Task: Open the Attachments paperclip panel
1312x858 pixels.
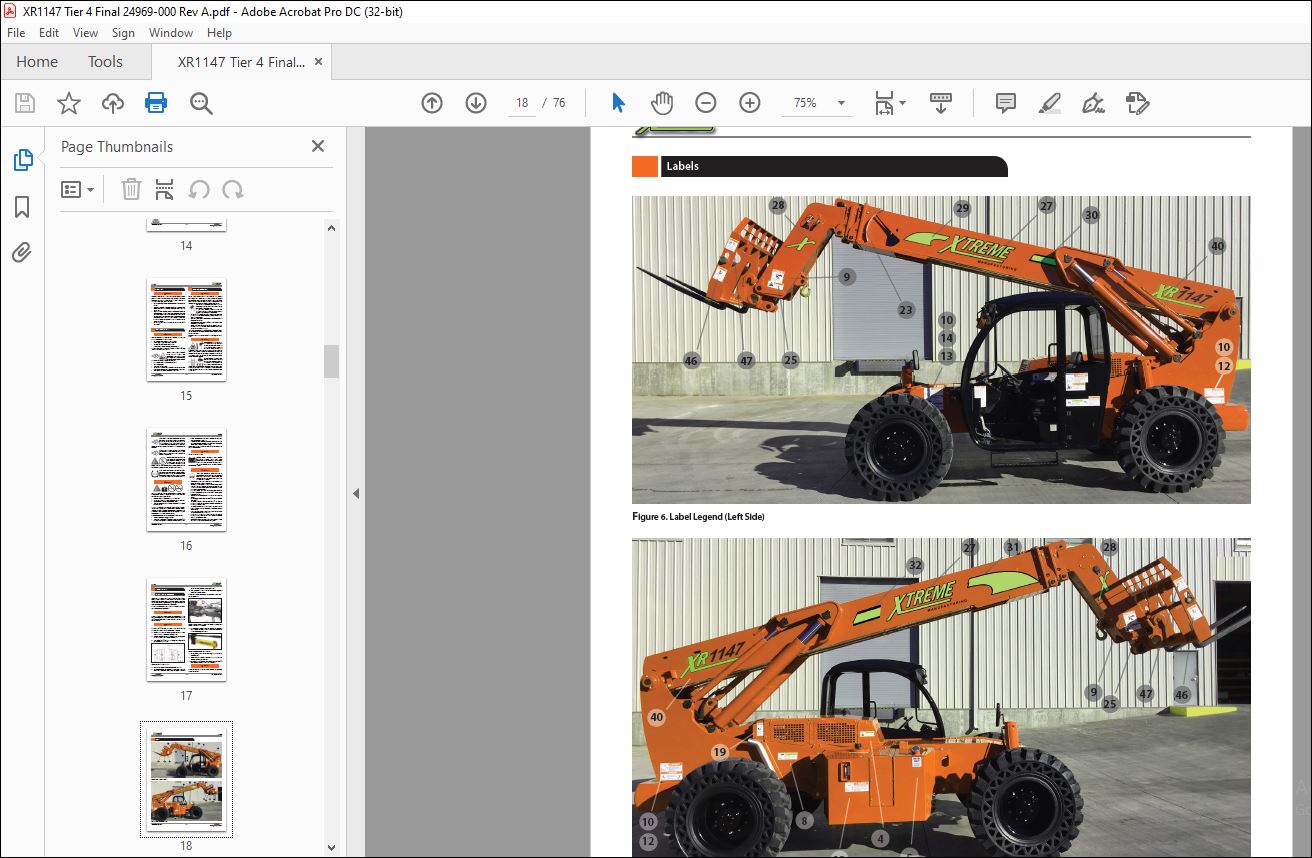Action: 22,252
